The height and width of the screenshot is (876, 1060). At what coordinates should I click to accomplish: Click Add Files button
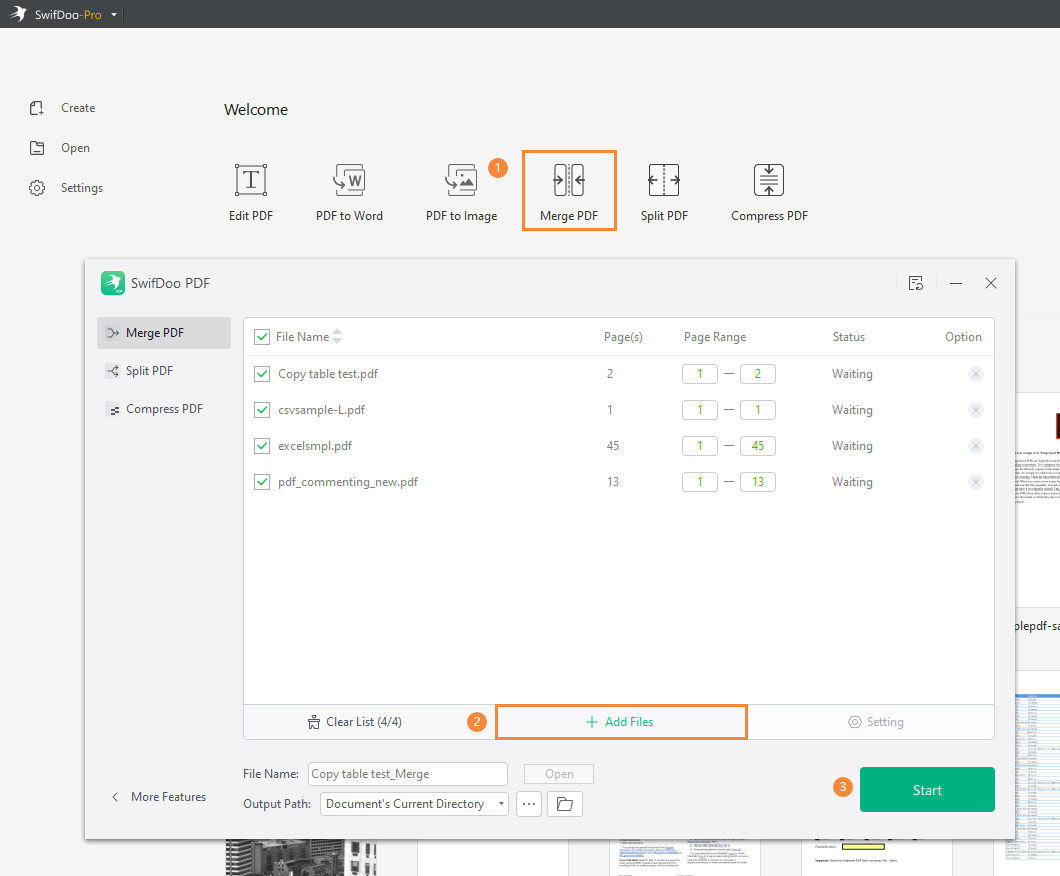[621, 722]
